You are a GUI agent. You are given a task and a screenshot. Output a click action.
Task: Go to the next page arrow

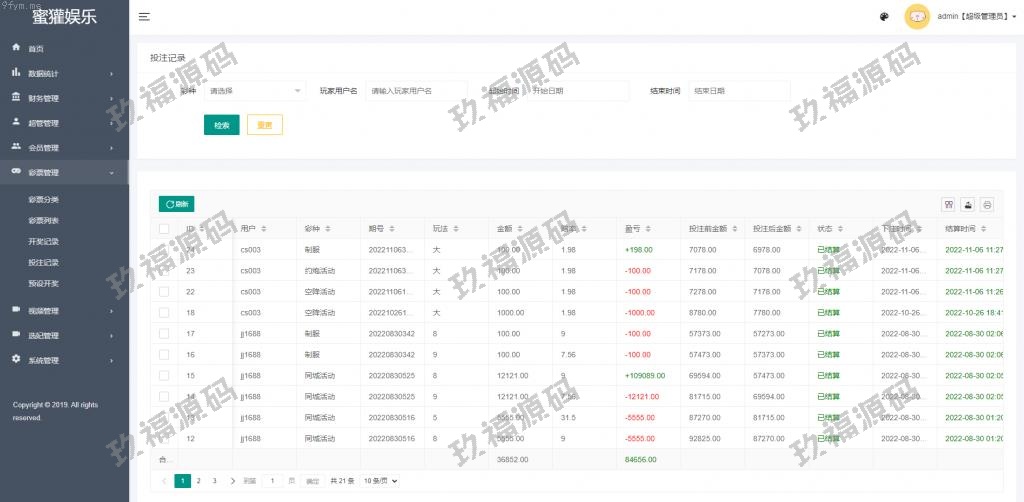233,481
